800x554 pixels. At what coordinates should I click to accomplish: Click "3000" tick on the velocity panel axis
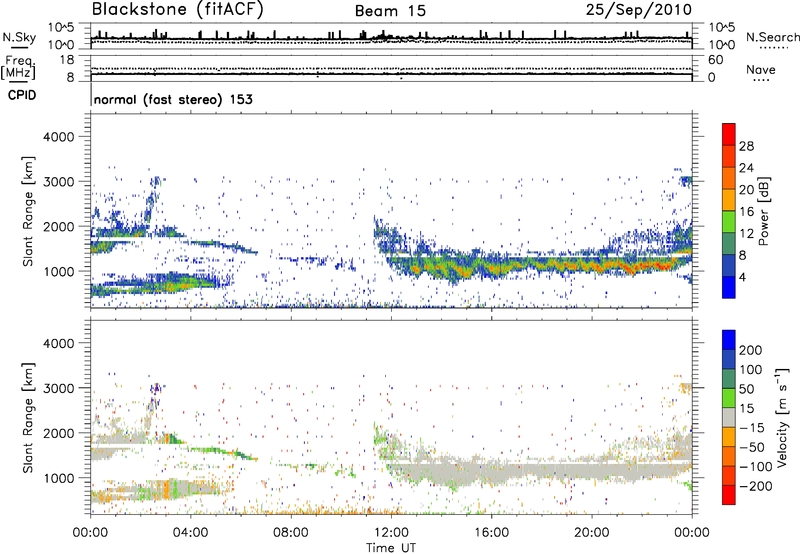coord(58,388)
